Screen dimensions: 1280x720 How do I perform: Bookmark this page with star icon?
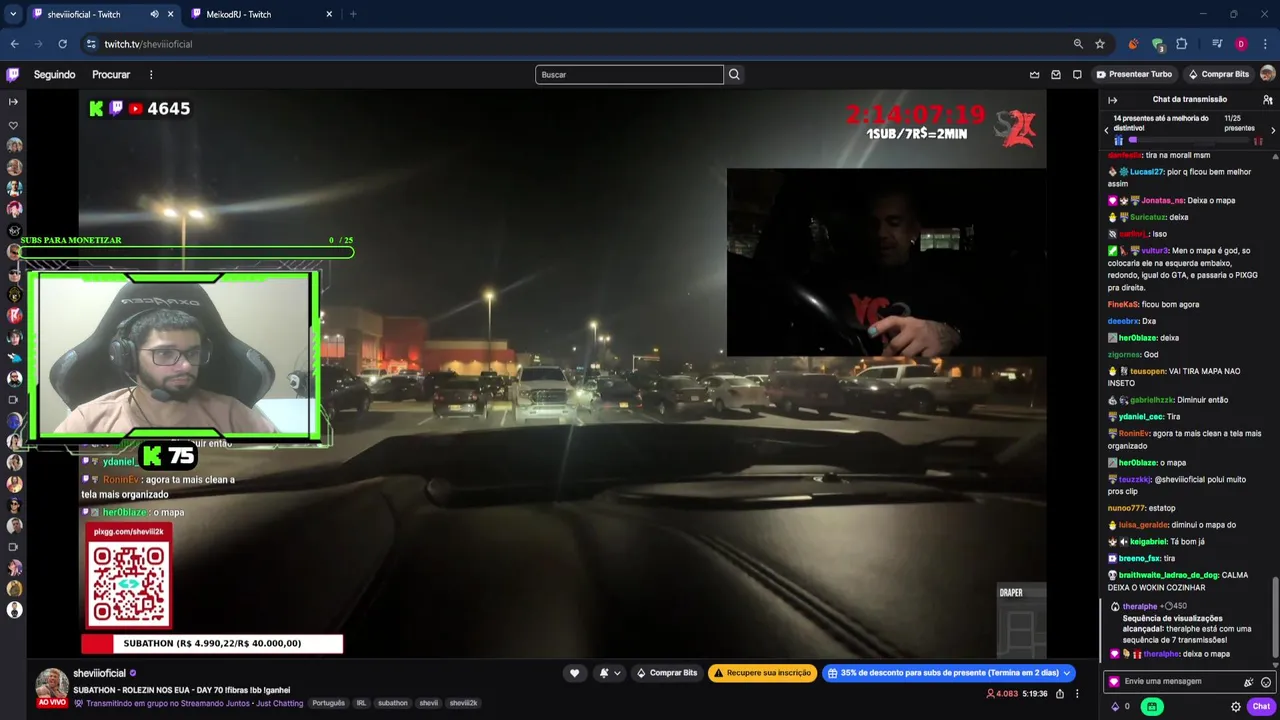coord(1100,44)
